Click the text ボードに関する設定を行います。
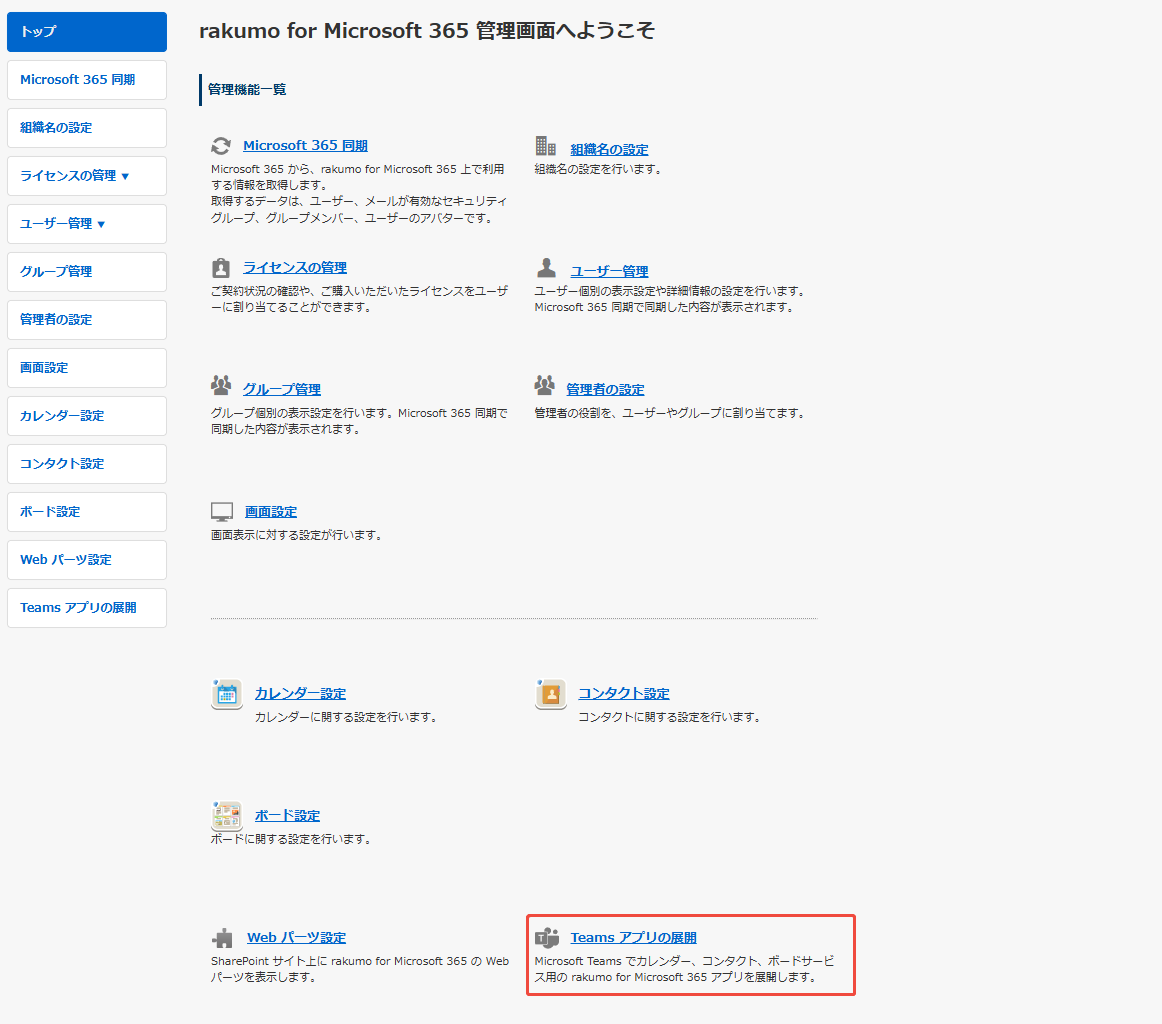The height and width of the screenshot is (1024, 1162). coord(293,840)
